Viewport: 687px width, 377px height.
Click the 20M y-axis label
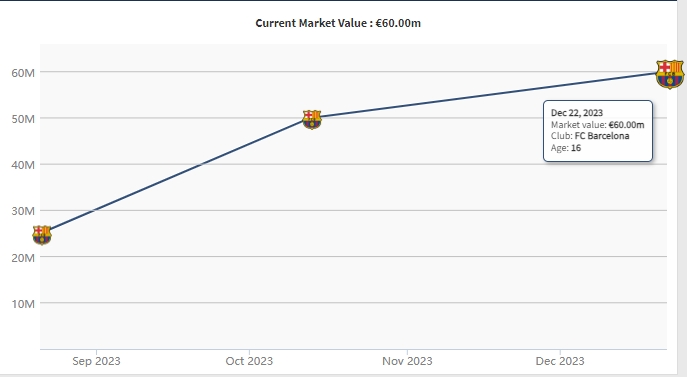23,258
